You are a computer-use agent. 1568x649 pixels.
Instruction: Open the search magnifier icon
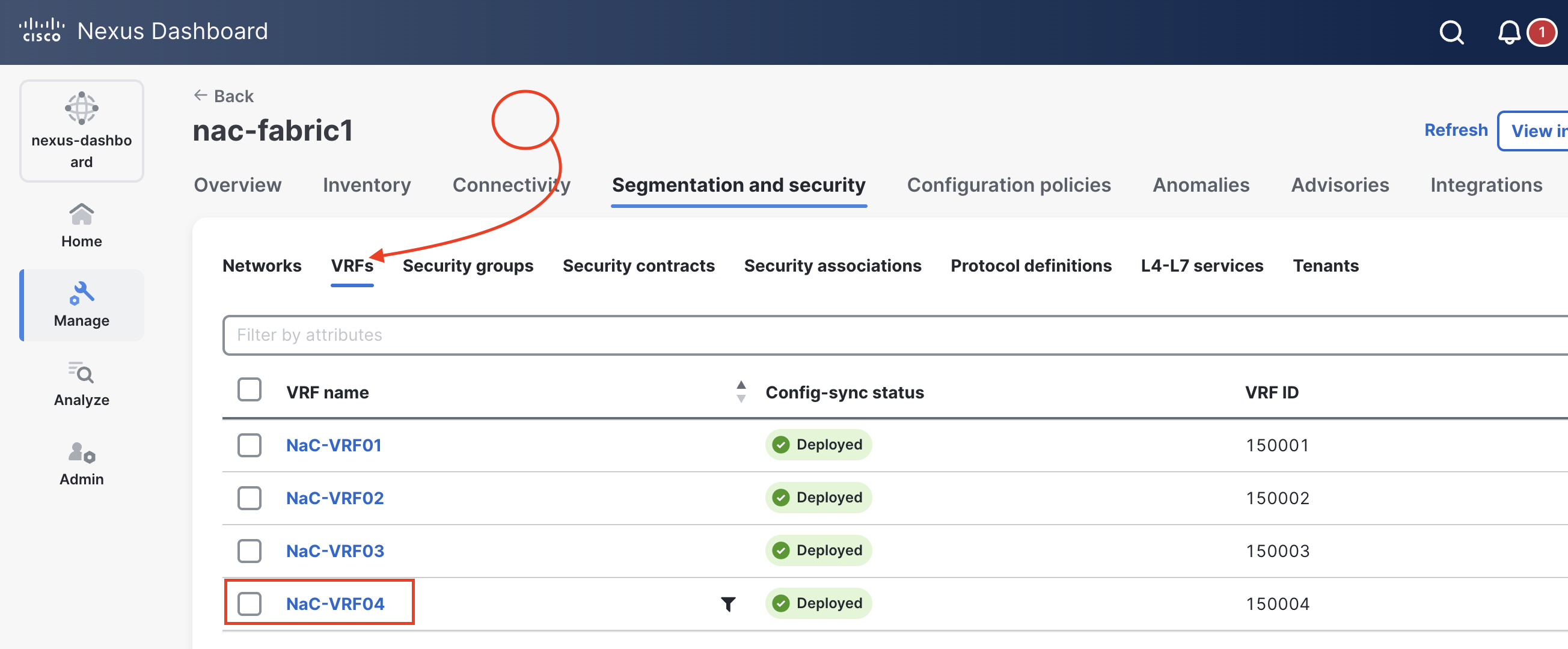tap(1451, 32)
